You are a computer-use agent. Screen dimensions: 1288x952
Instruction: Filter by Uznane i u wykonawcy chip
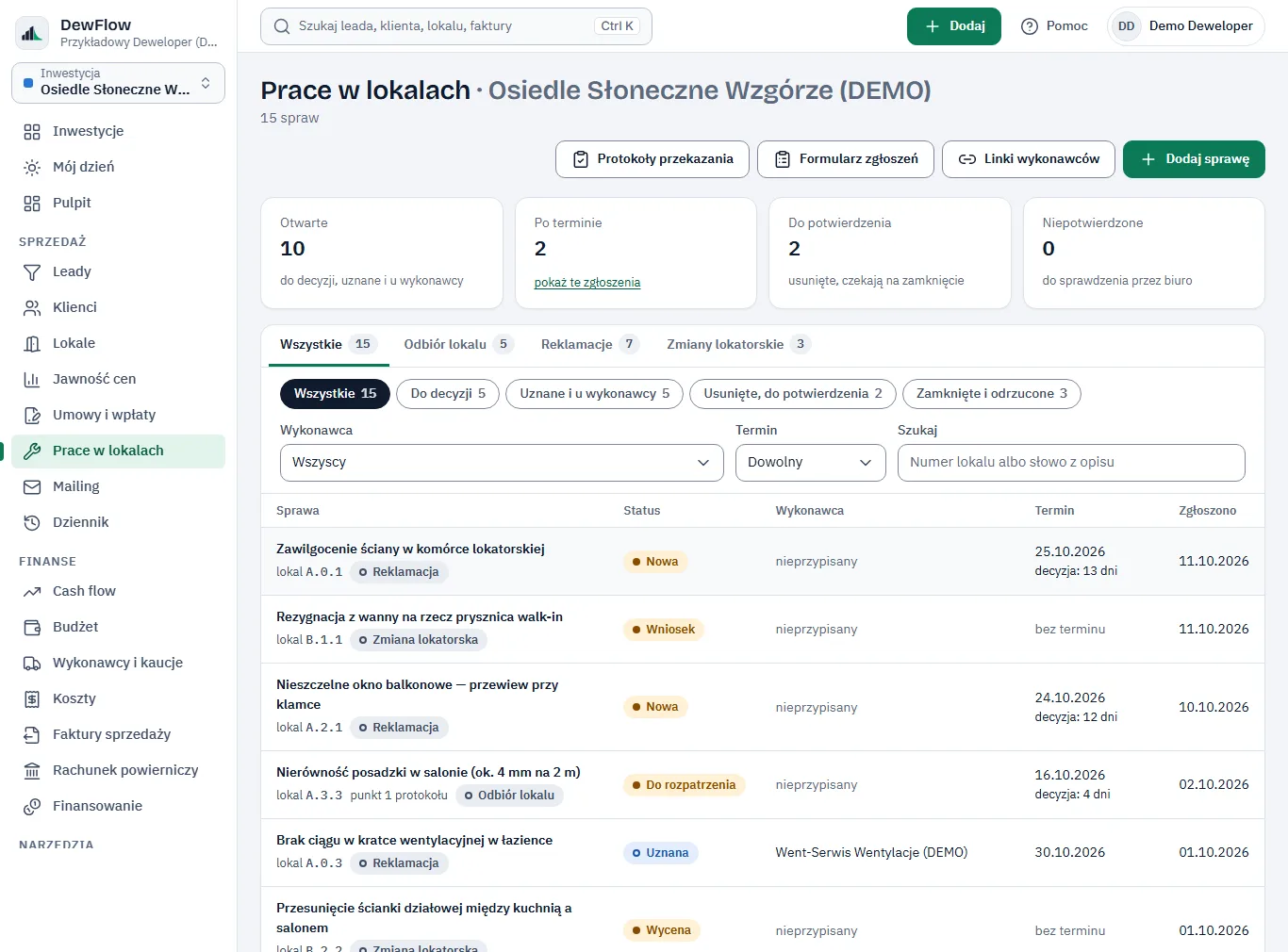coord(595,394)
